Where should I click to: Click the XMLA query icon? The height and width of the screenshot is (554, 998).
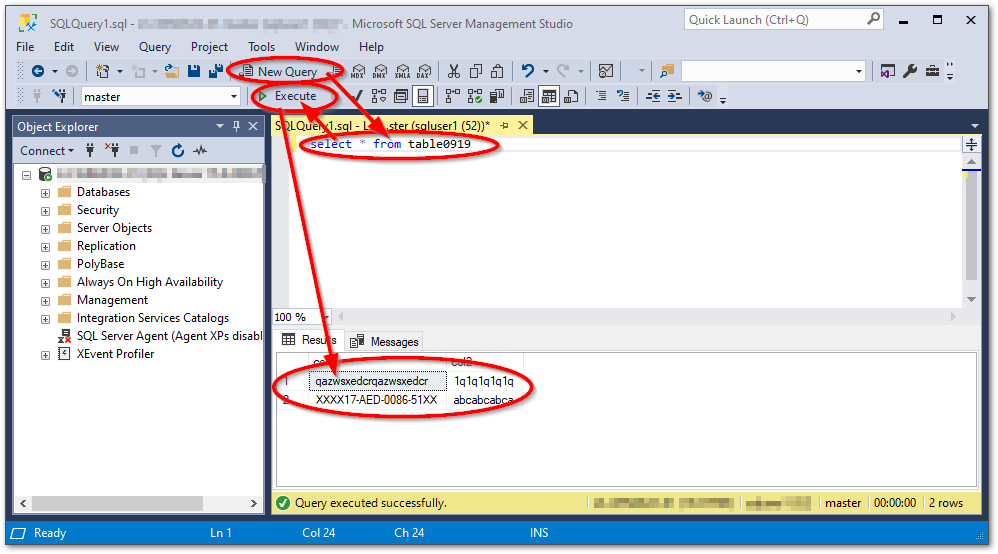402,71
